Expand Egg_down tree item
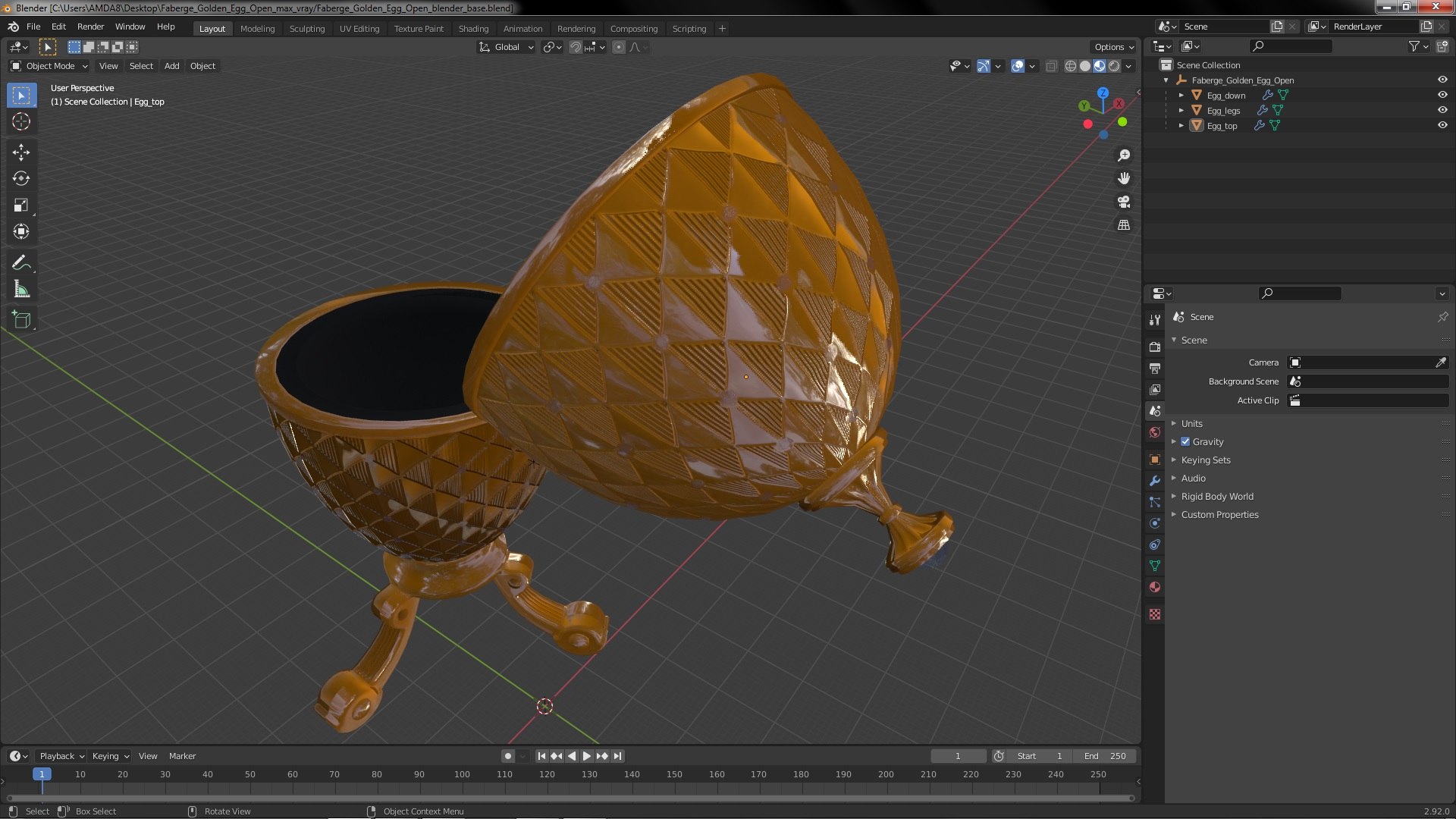The image size is (1456, 819). click(1181, 95)
